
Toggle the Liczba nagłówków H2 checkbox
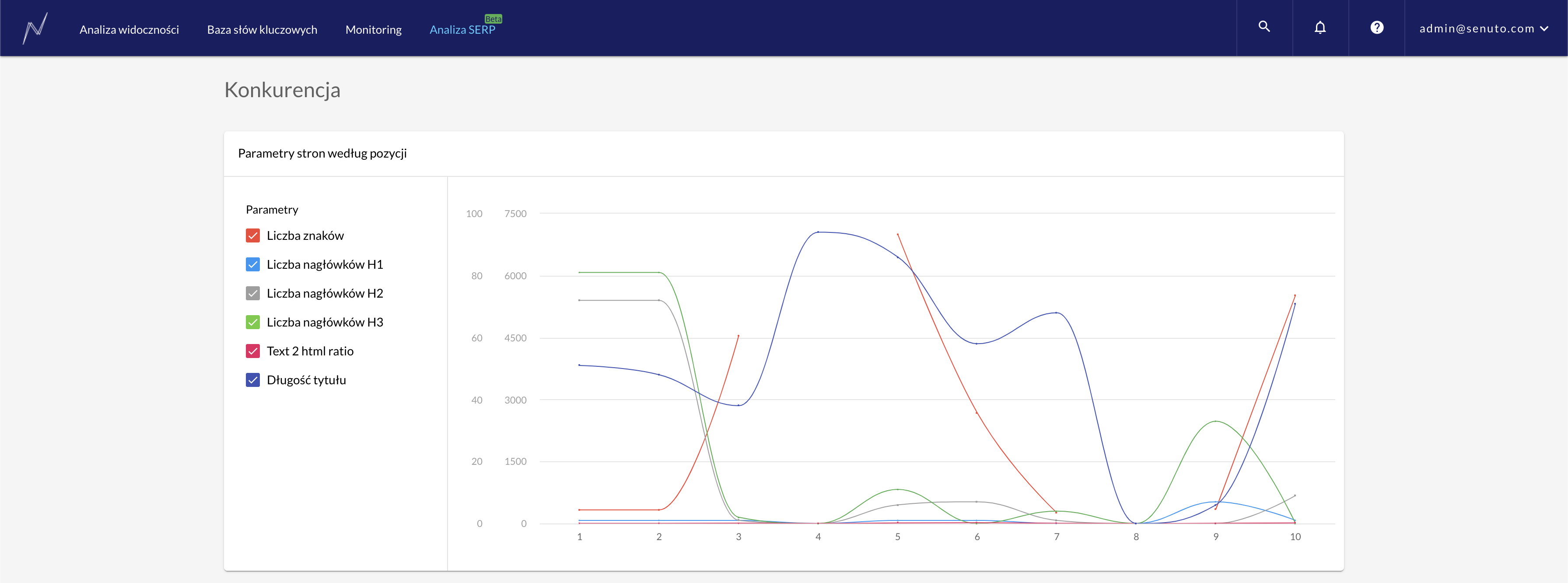[x=252, y=294]
